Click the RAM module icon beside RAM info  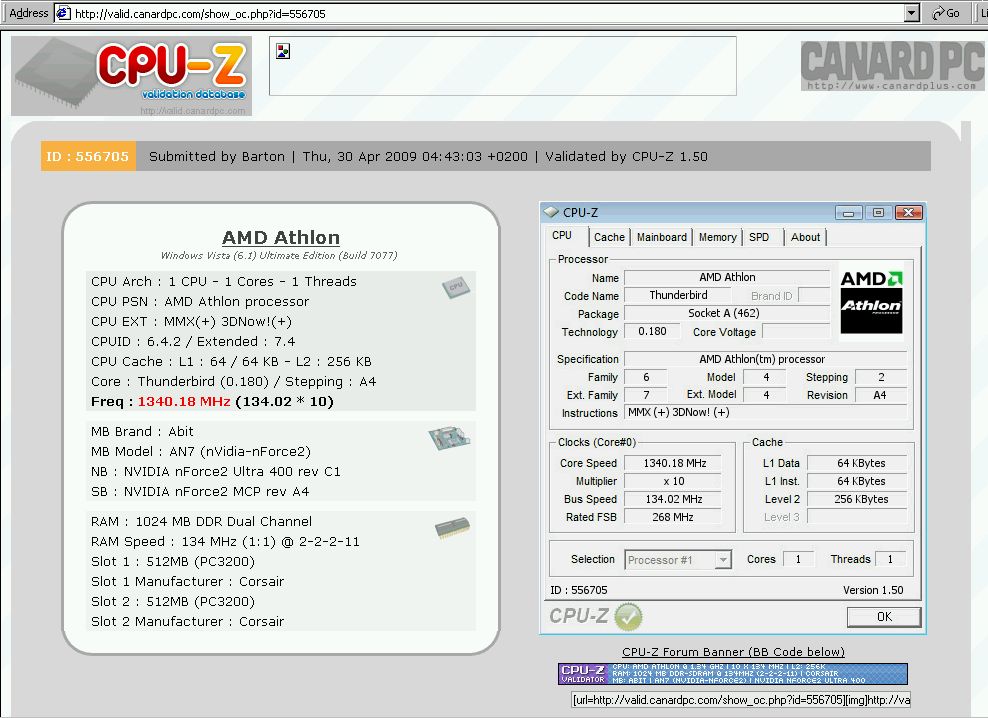pyautogui.click(x=452, y=528)
